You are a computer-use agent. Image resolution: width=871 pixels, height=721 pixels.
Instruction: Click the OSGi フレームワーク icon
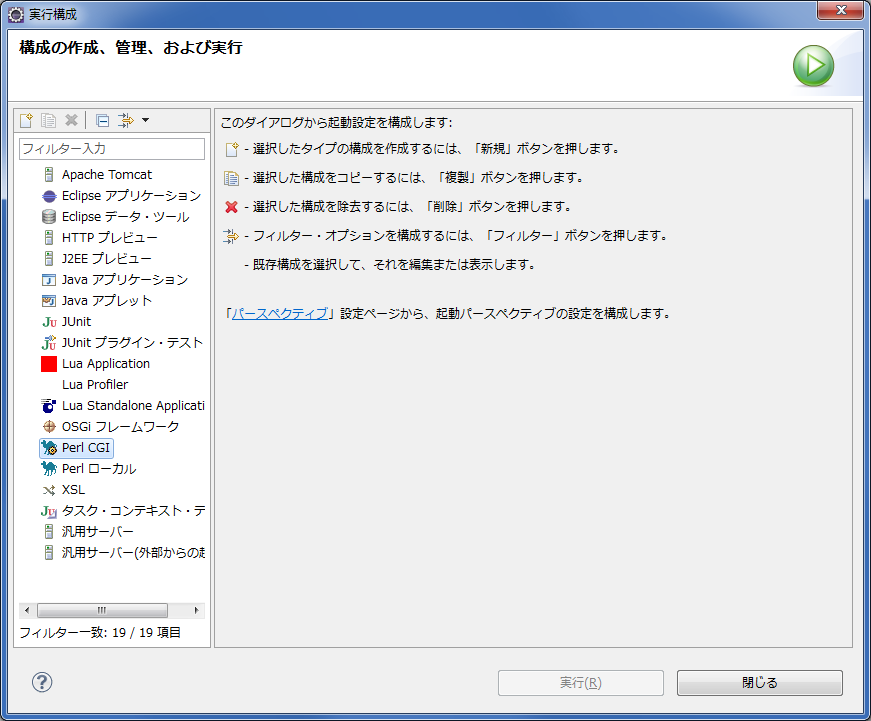(49, 427)
